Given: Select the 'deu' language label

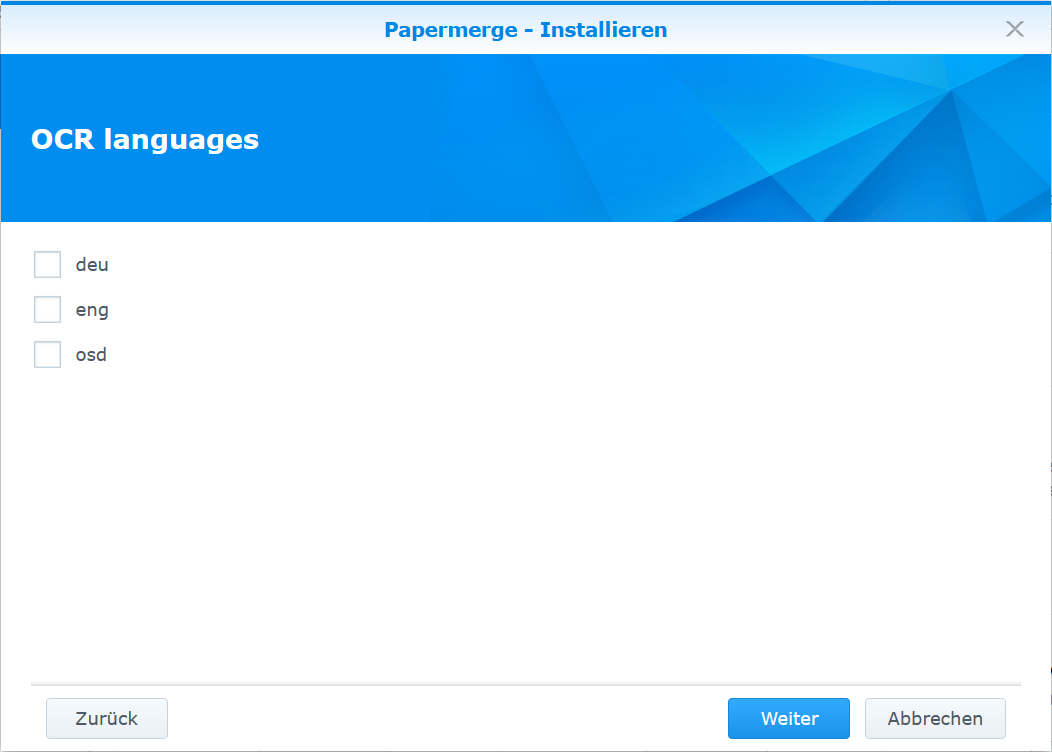Looking at the screenshot, I should click(92, 264).
